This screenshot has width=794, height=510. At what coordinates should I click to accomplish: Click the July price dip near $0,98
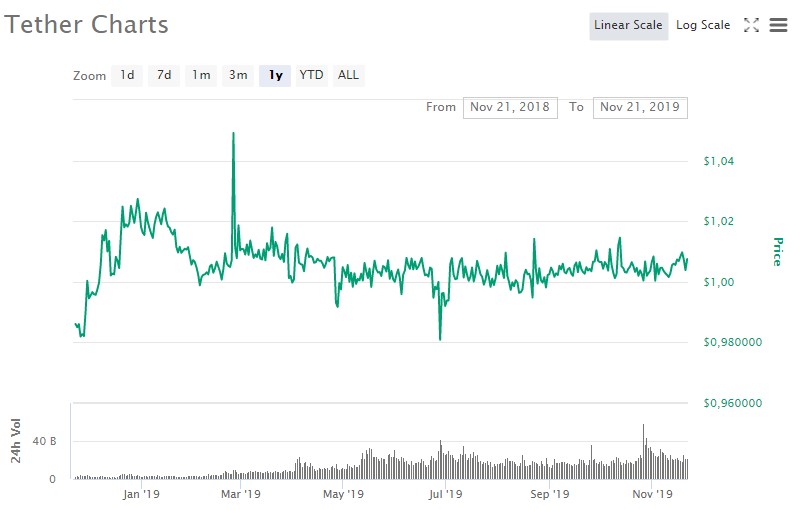441,338
